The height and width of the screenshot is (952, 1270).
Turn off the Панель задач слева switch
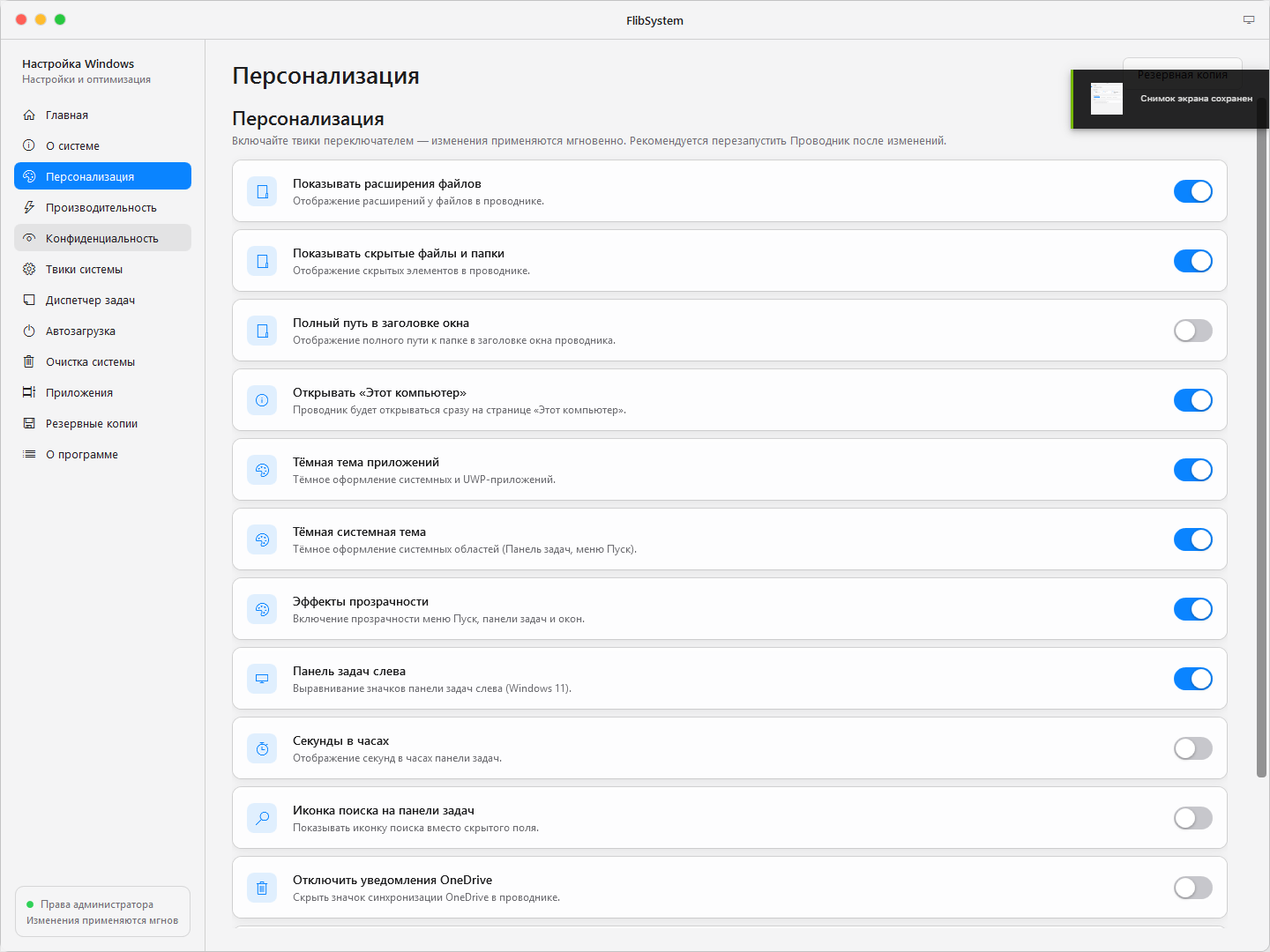1193,679
